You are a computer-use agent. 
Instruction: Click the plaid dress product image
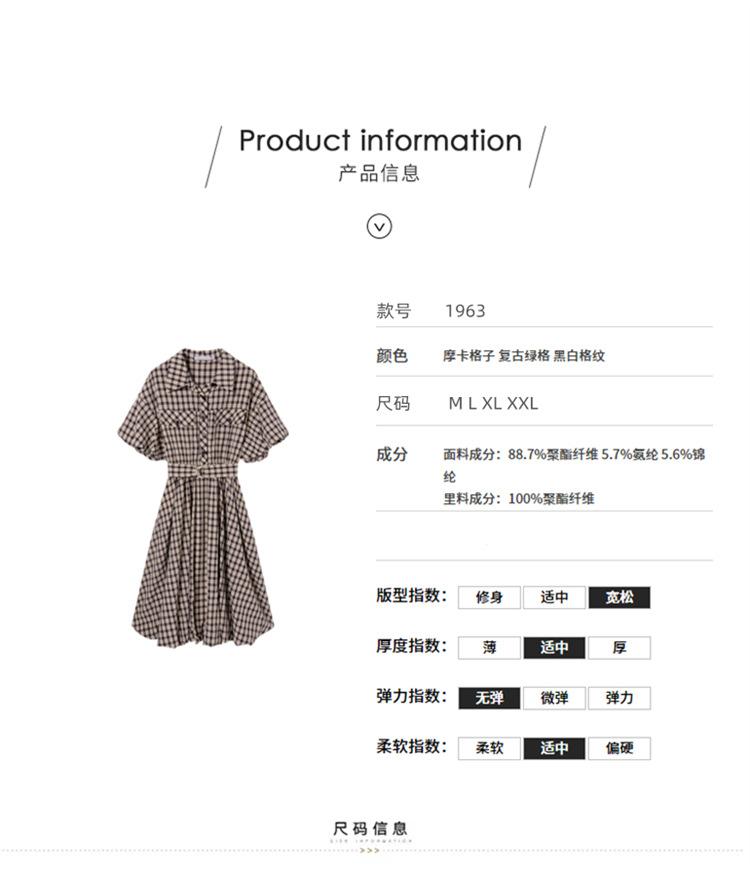(x=203, y=498)
